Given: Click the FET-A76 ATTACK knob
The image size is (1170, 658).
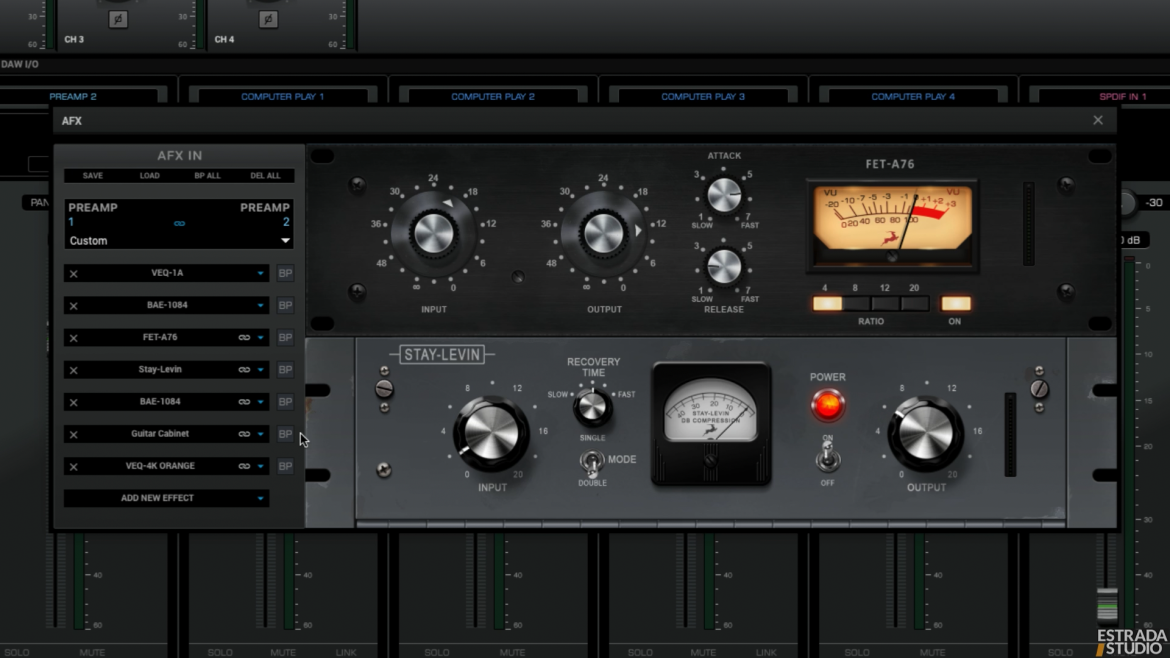Looking at the screenshot, I should click(x=724, y=195).
